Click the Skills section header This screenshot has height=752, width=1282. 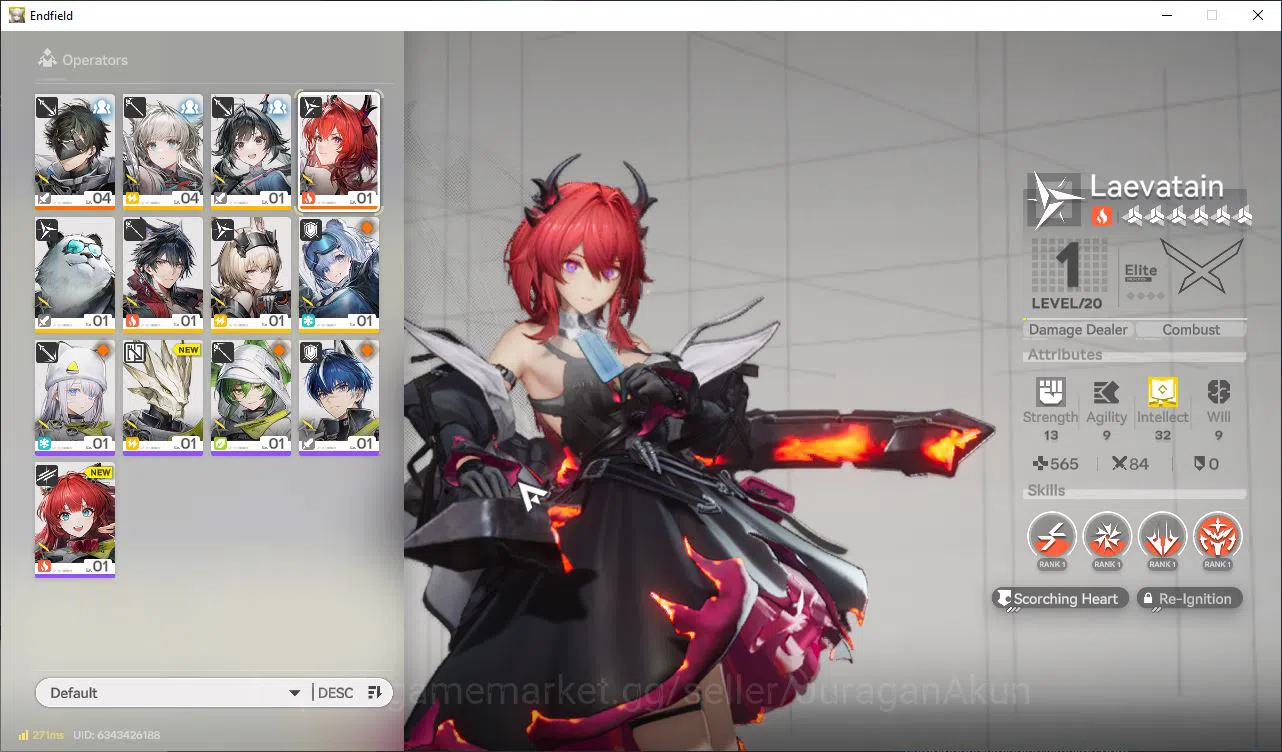[1046, 491]
